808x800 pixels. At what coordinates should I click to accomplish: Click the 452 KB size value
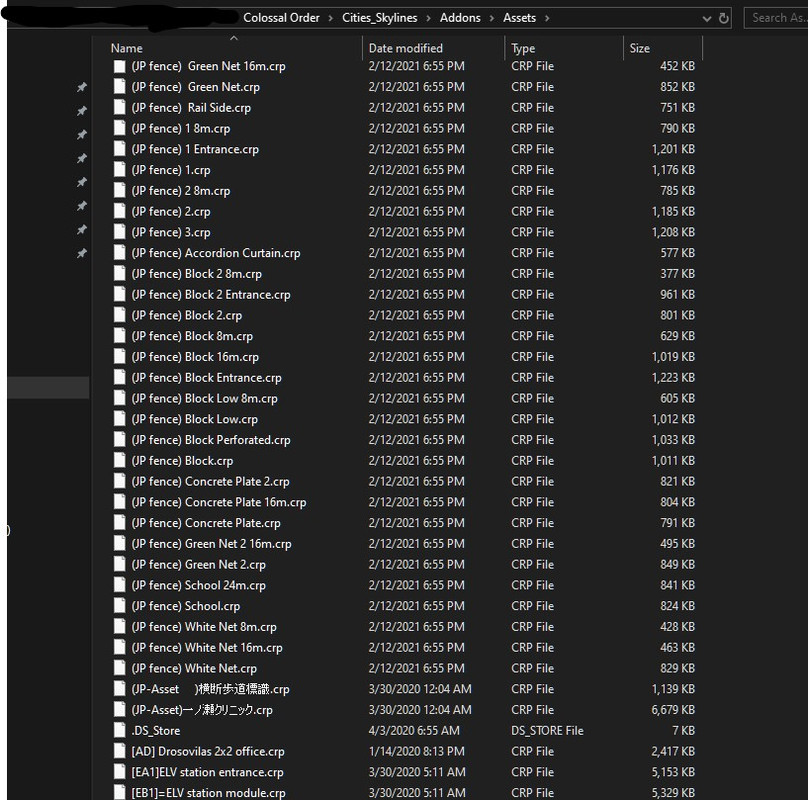[x=677, y=66]
